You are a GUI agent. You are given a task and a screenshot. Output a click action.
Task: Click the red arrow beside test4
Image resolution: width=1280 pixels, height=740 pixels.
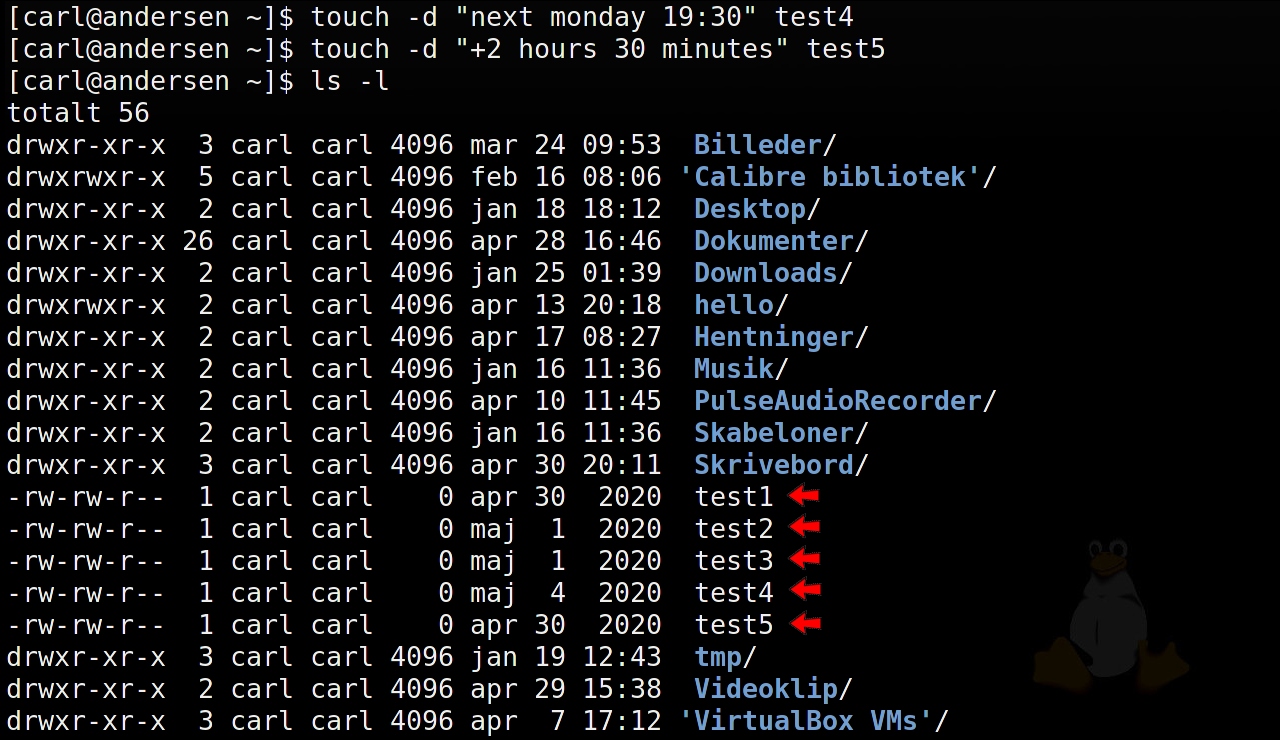click(804, 592)
